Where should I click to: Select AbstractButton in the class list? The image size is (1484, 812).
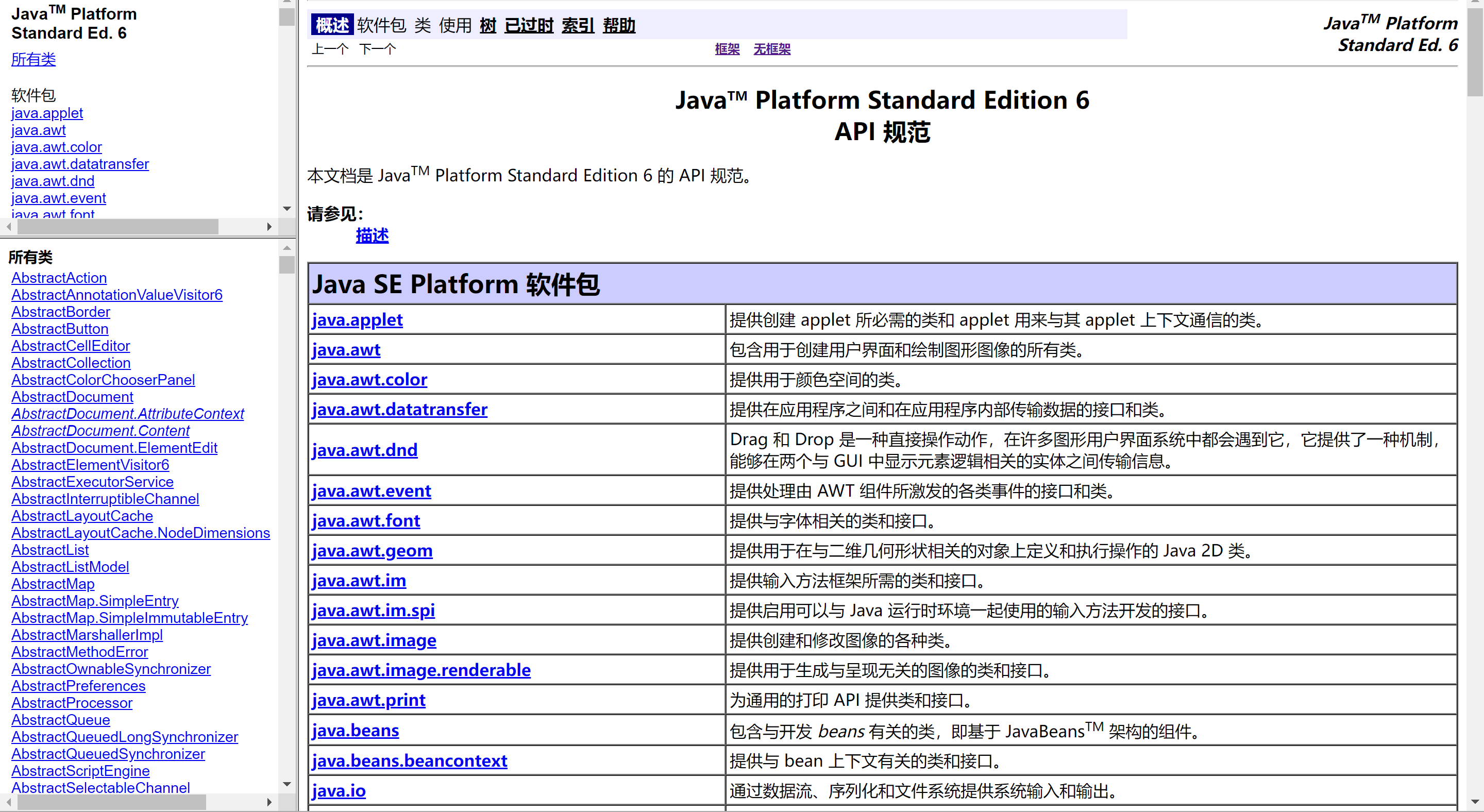[x=60, y=329]
